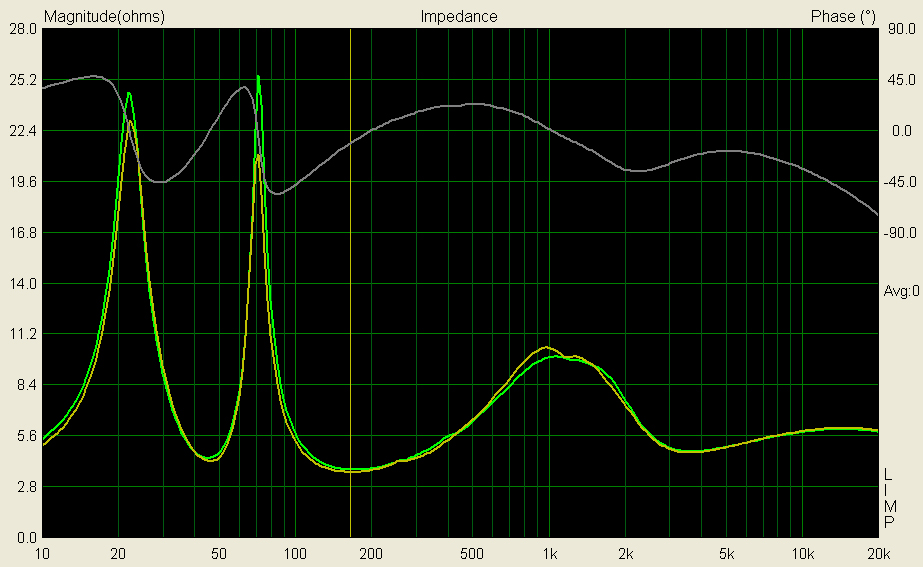
Task: Click the '5k' frequency axis label
Action: (726, 554)
